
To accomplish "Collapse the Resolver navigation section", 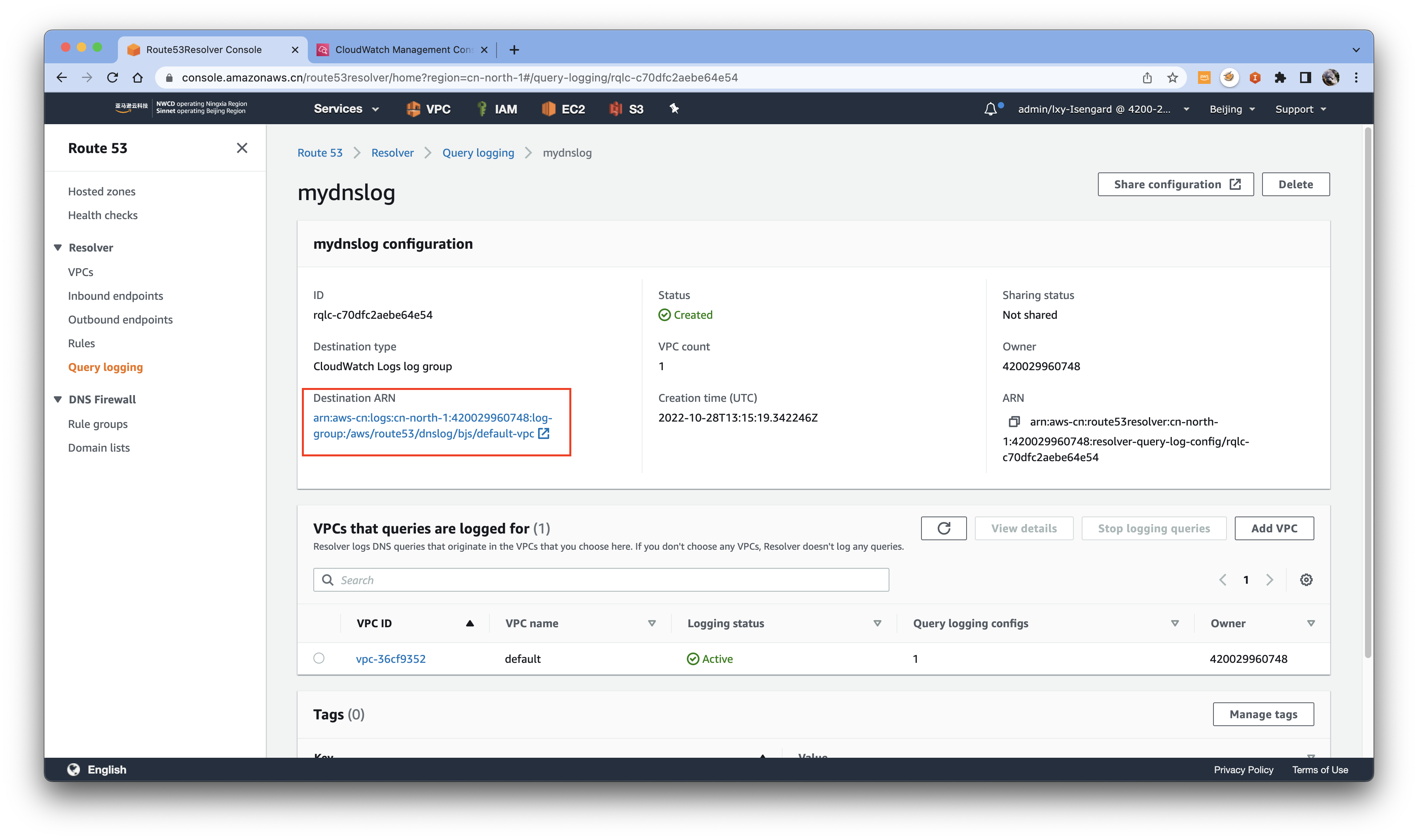I will 58,247.
